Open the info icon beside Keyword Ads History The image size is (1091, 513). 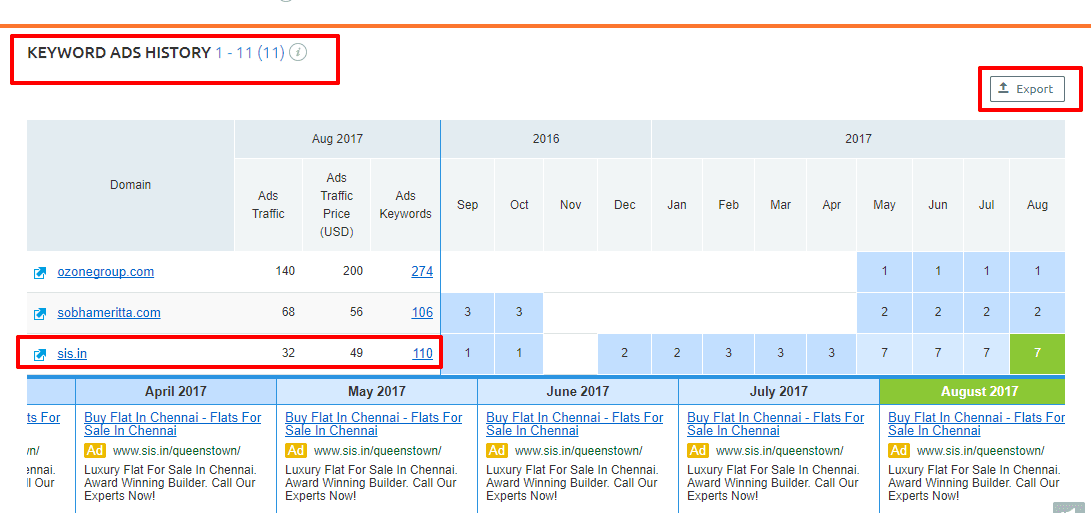pos(298,52)
